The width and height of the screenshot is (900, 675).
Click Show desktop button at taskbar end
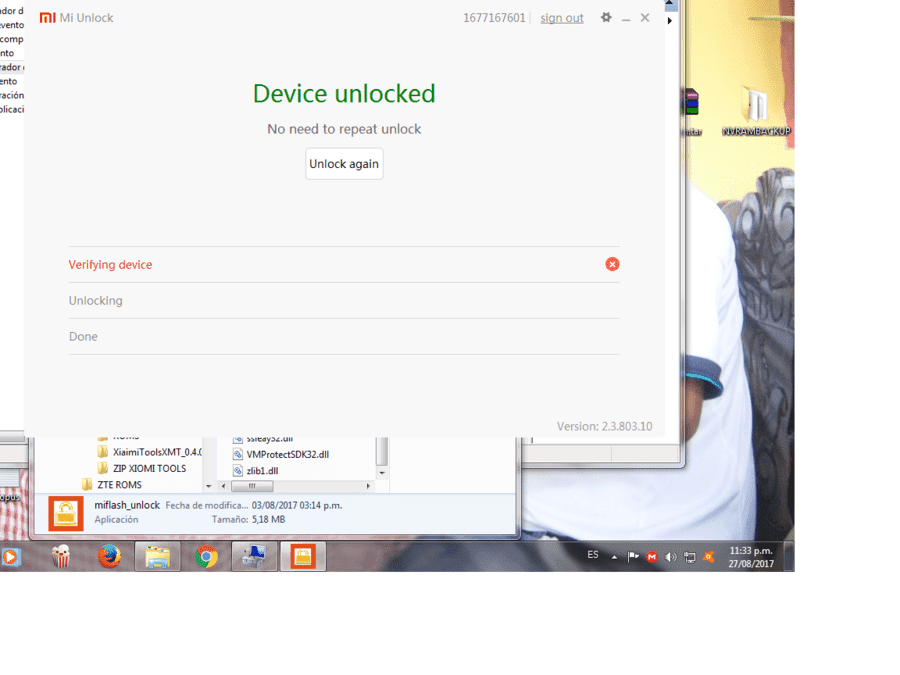click(789, 556)
